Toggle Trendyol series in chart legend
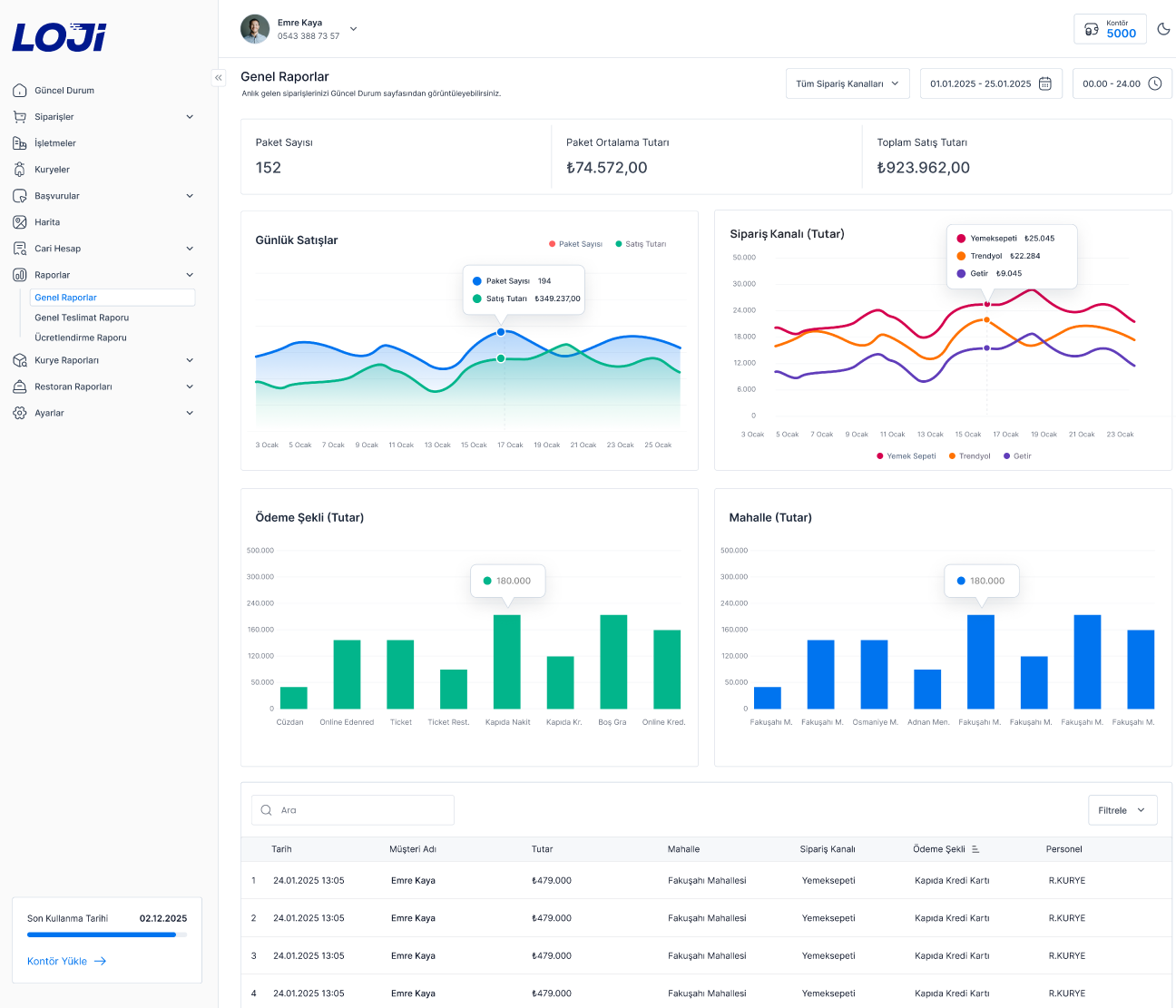 [969, 456]
